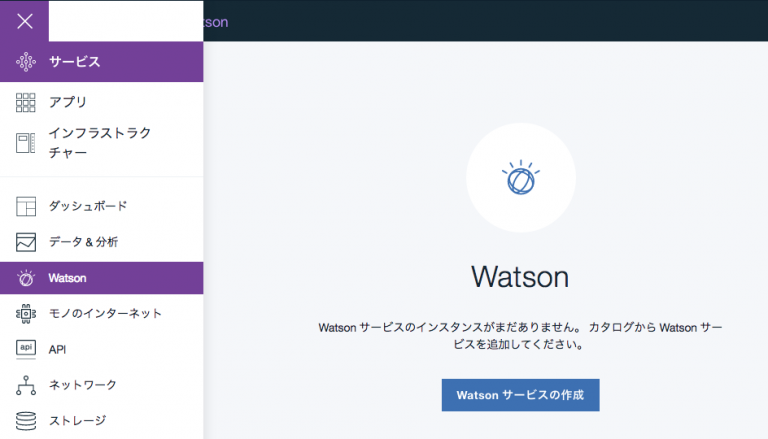The height and width of the screenshot is (439, 768).
Task: Click the api icon in sidebar
Action: tap(26, 349)
